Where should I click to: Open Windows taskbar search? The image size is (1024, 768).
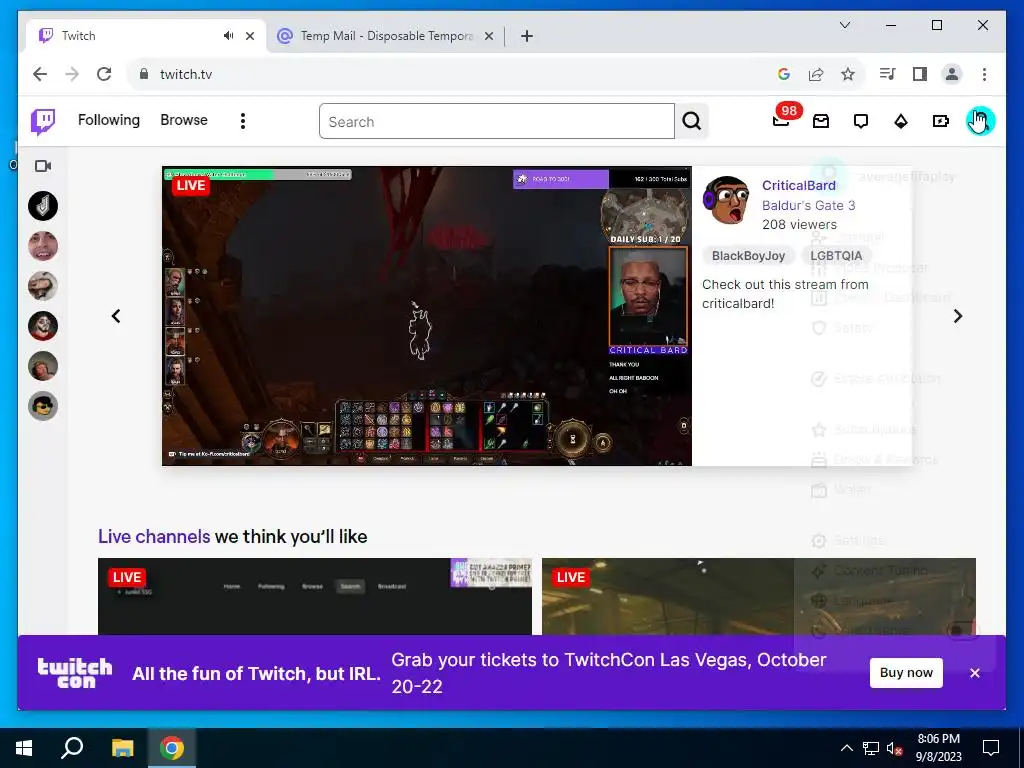coord(72,748)
